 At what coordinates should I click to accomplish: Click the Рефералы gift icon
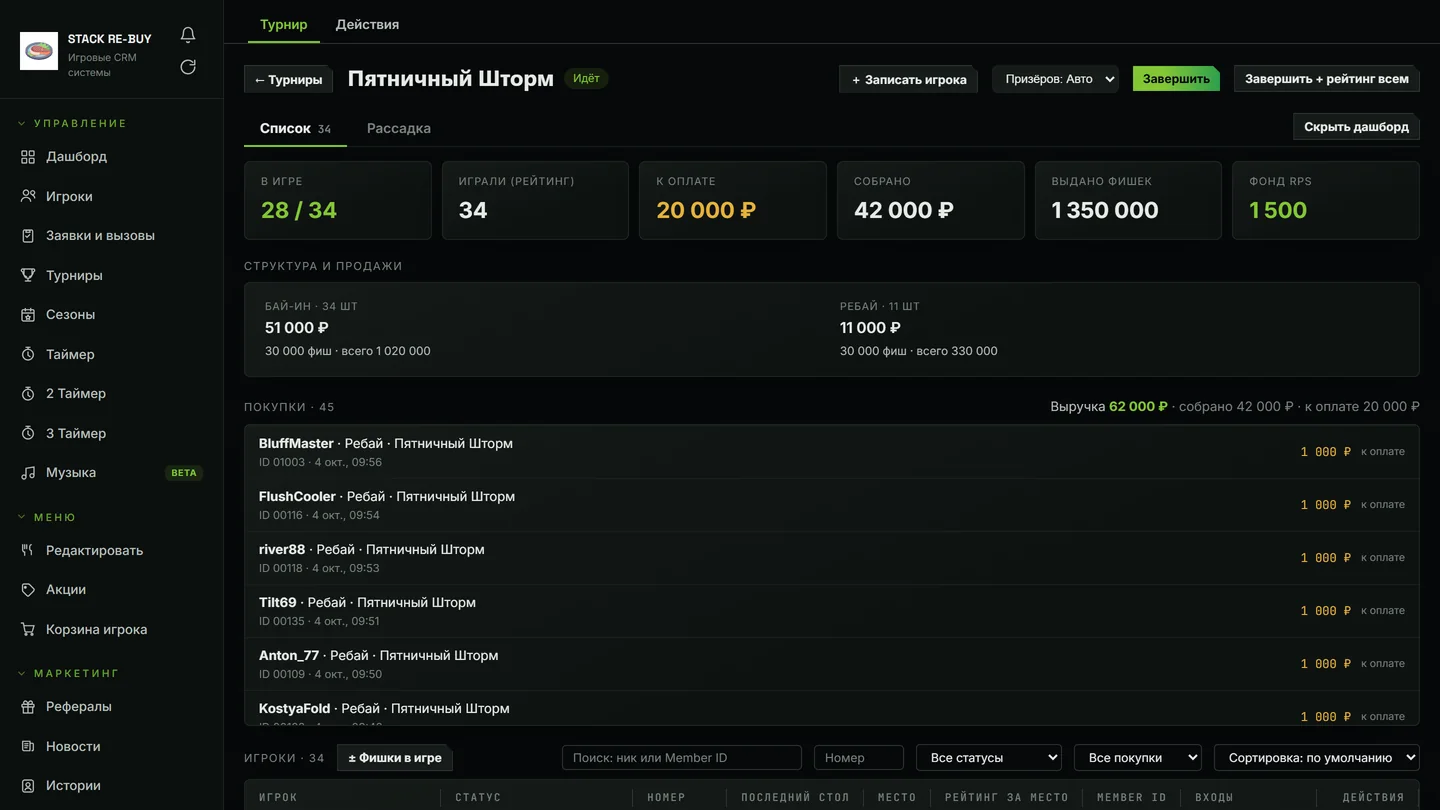point(28,707)
